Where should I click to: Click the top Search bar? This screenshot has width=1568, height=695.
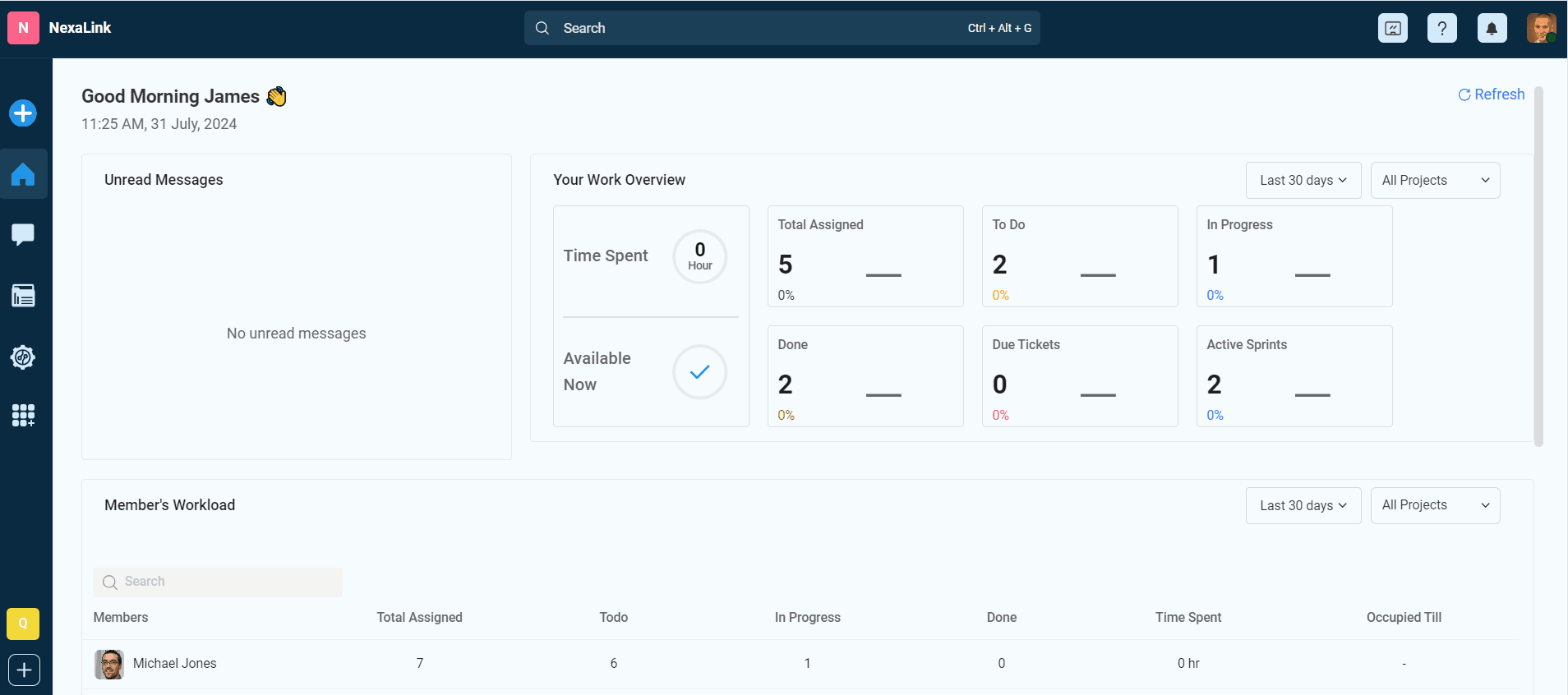pos(782,28)
